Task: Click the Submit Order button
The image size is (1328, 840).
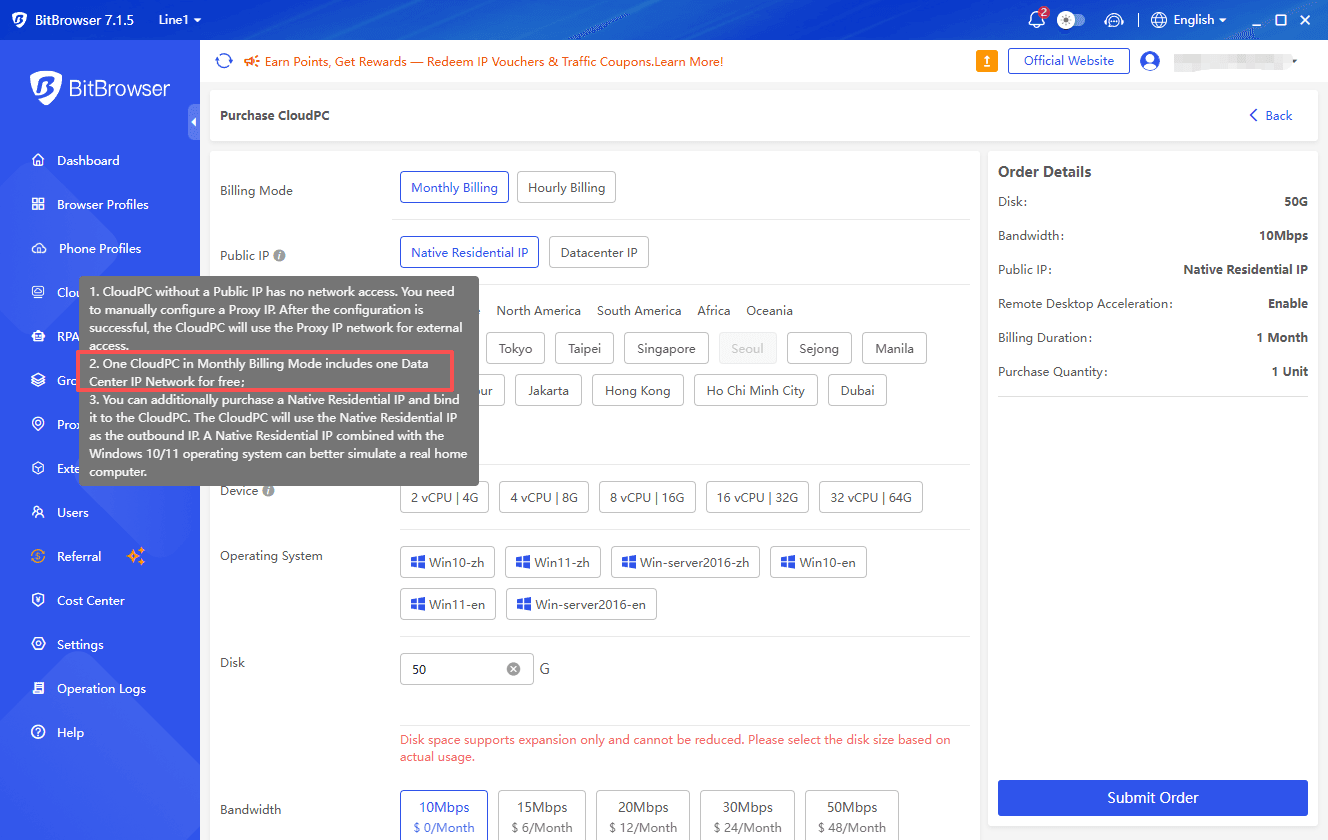Action: click(x=1152, y=797)
